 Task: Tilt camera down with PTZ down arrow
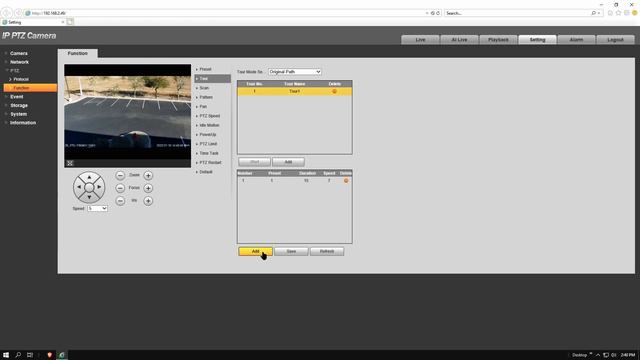tap(89, 197)
